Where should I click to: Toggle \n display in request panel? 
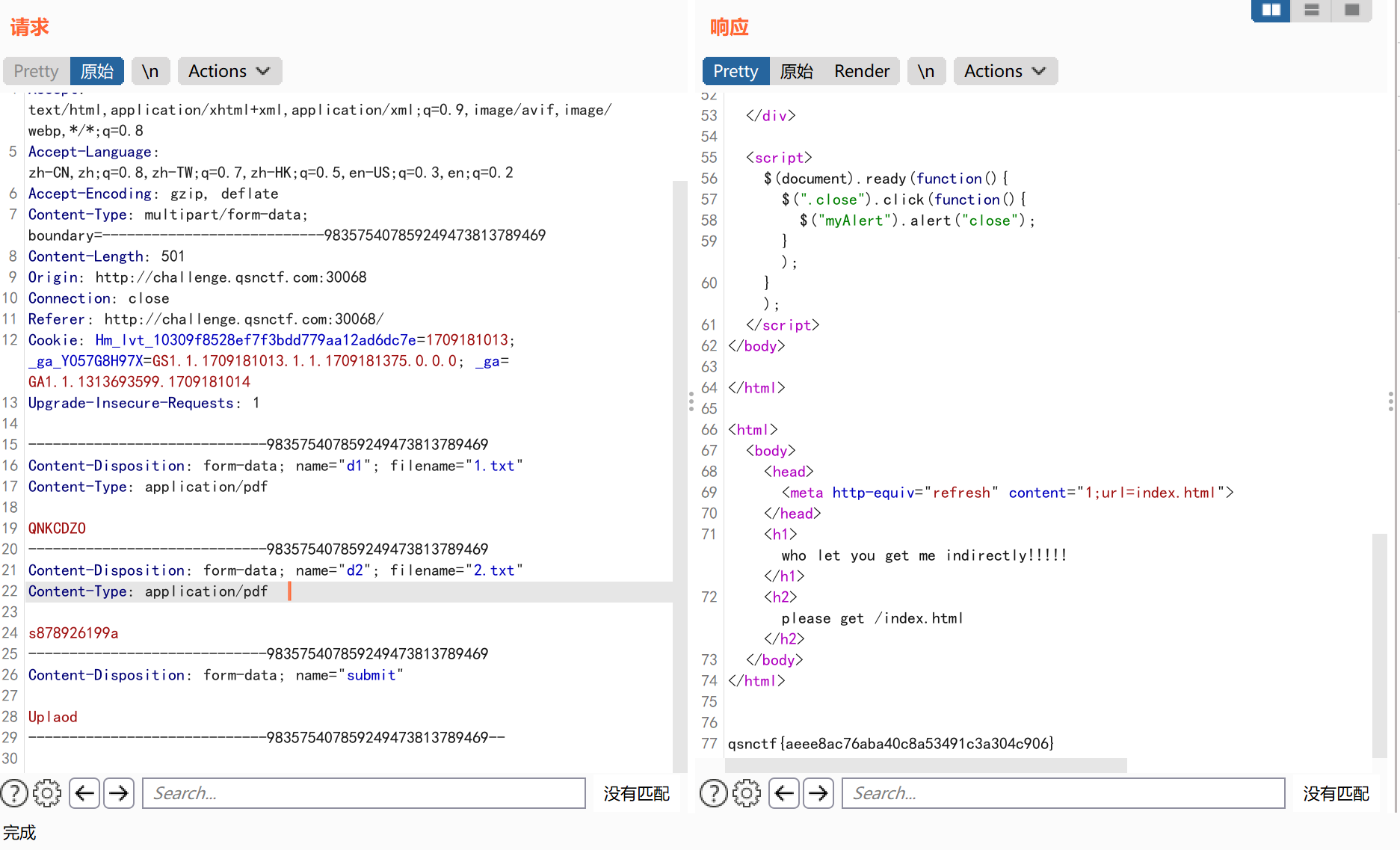coord(150,71)
